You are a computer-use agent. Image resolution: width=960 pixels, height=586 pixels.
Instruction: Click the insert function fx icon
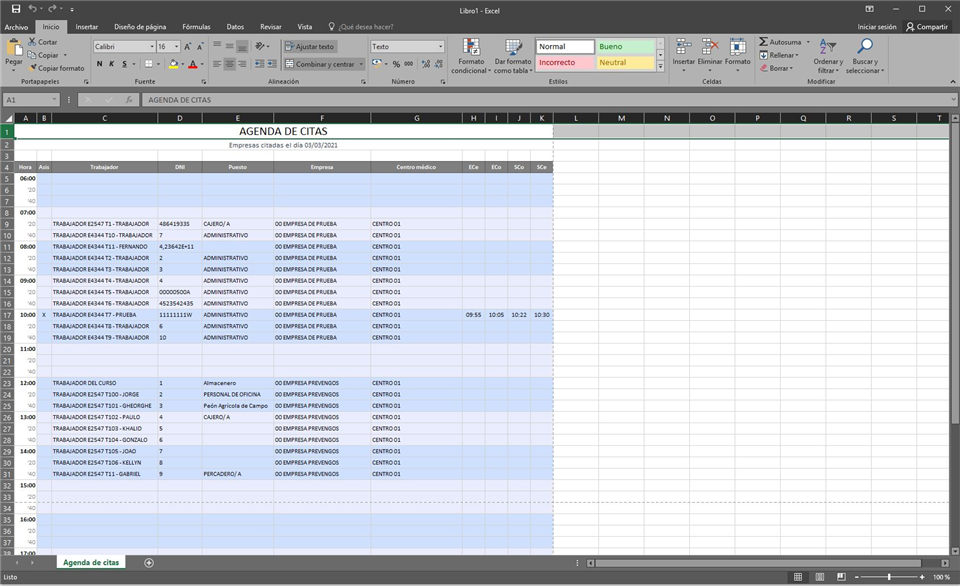[129, 100]
